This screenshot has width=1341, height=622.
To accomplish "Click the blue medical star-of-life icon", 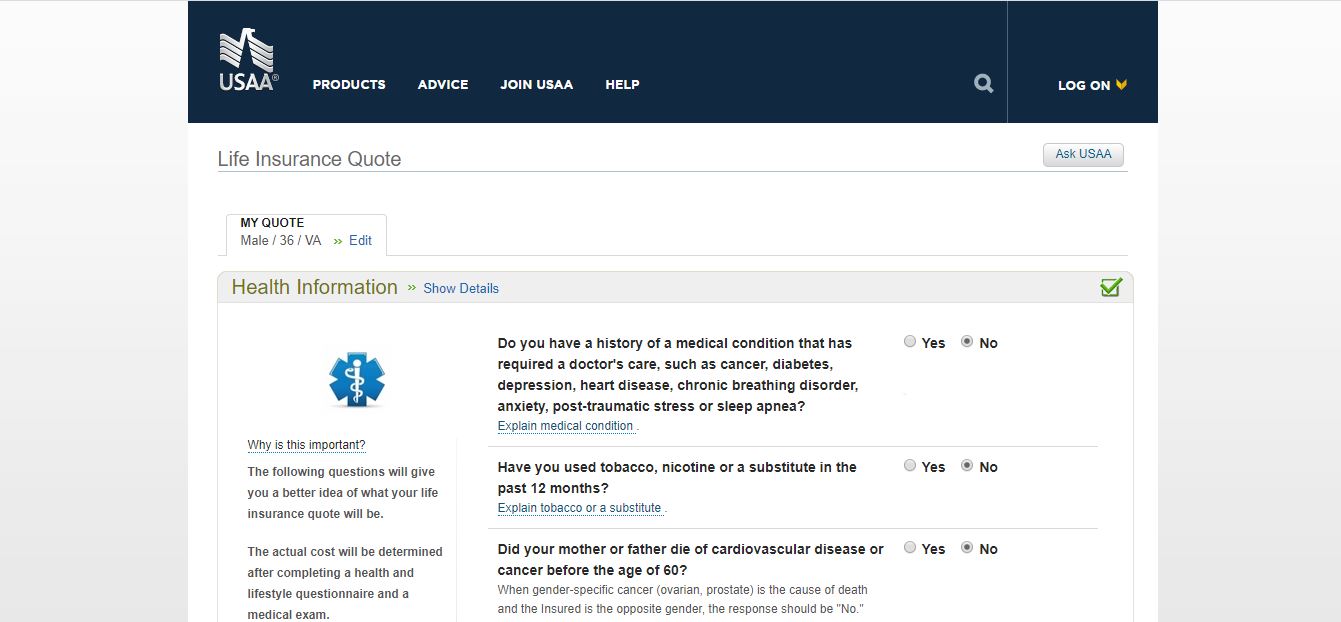I will 355,380.
